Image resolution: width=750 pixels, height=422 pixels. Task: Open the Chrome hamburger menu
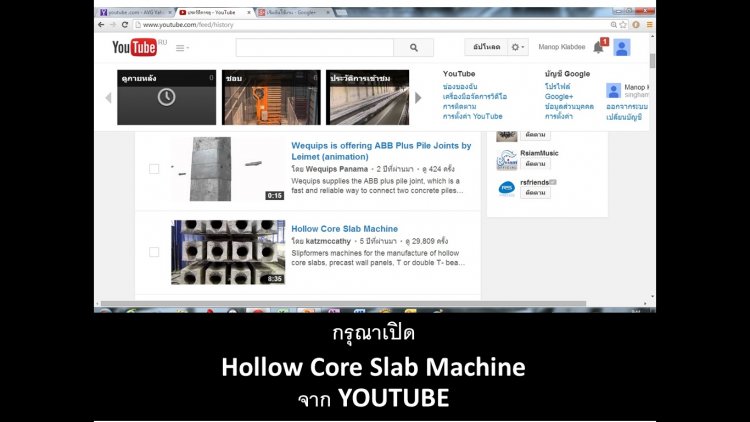[x=649, y=25]
